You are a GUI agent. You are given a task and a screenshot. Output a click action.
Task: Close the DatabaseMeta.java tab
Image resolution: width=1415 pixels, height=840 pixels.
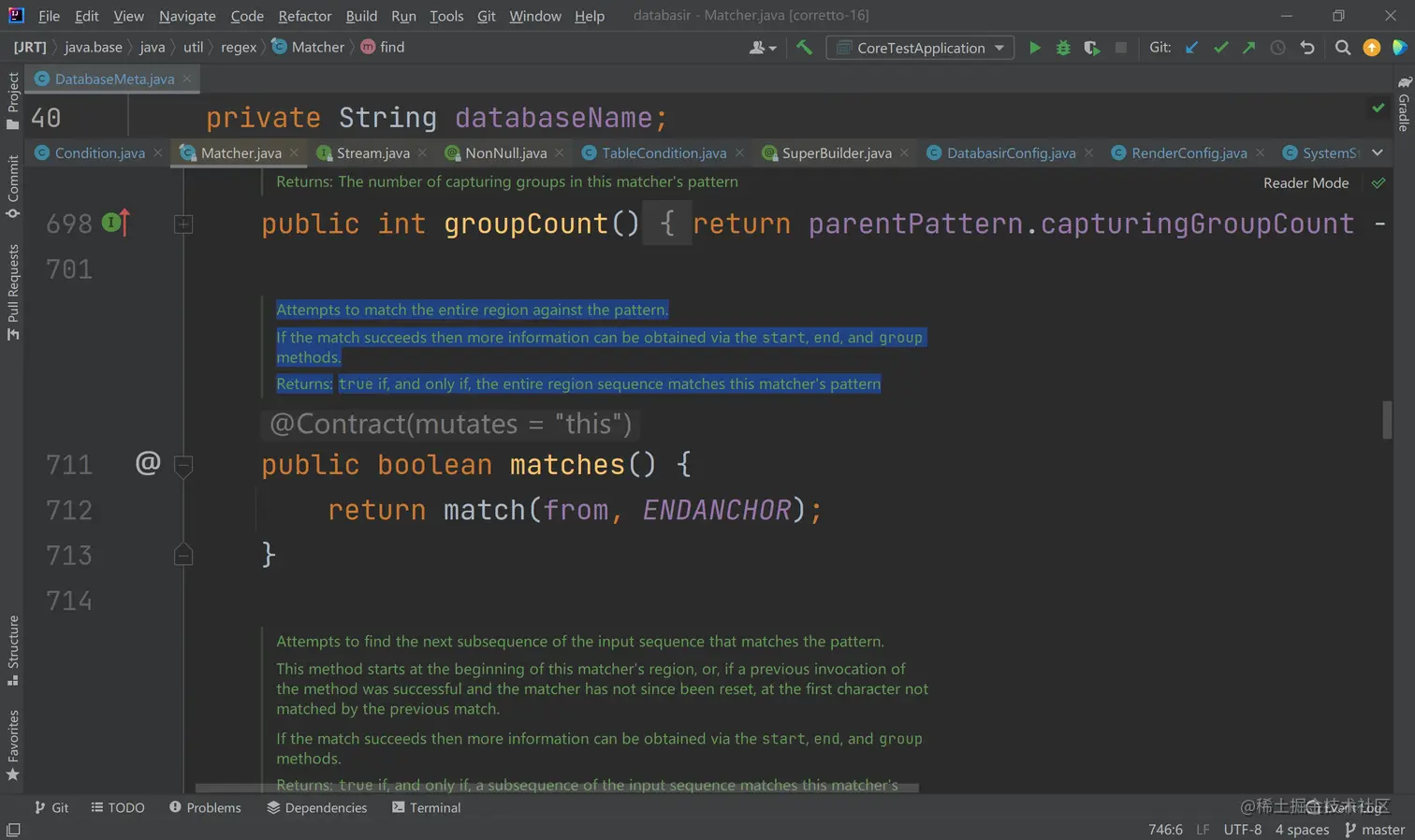point(187,79)
